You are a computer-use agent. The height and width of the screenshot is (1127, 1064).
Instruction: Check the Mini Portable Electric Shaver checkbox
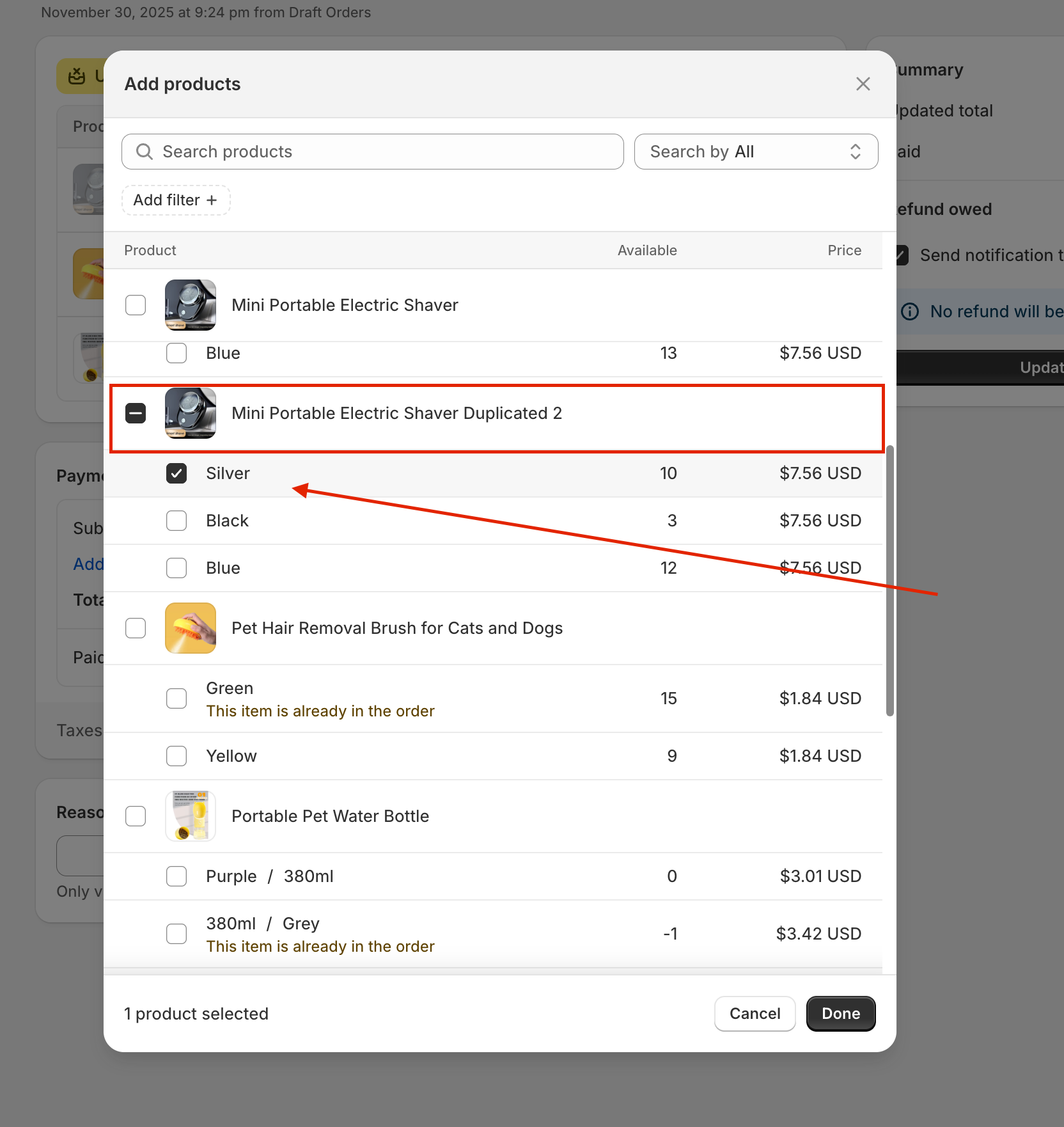tap(136, 305)
